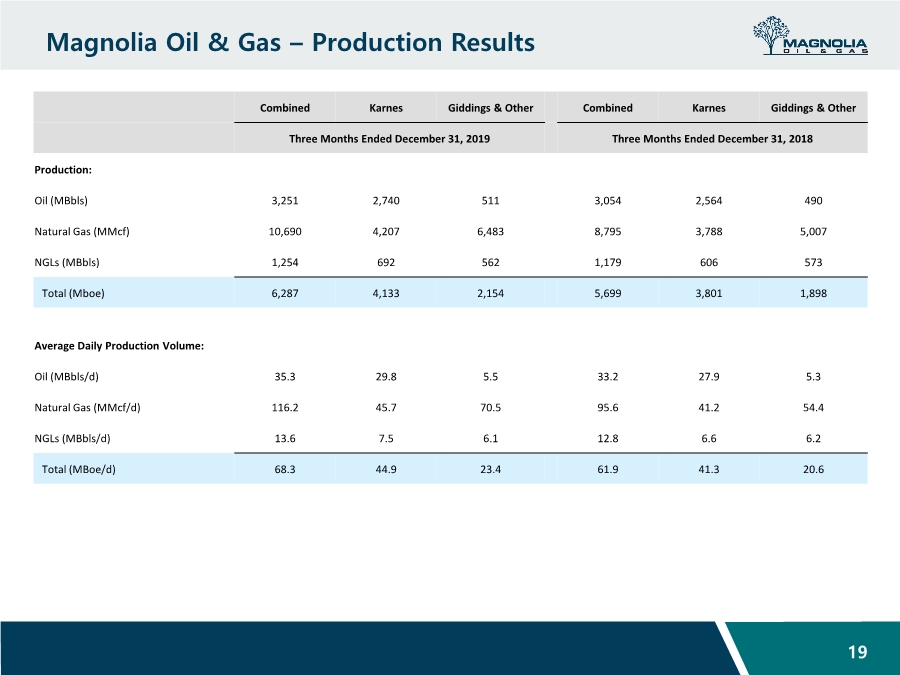
Task: Click the NGLs value 1,179
Action: (x=608, y=262)
